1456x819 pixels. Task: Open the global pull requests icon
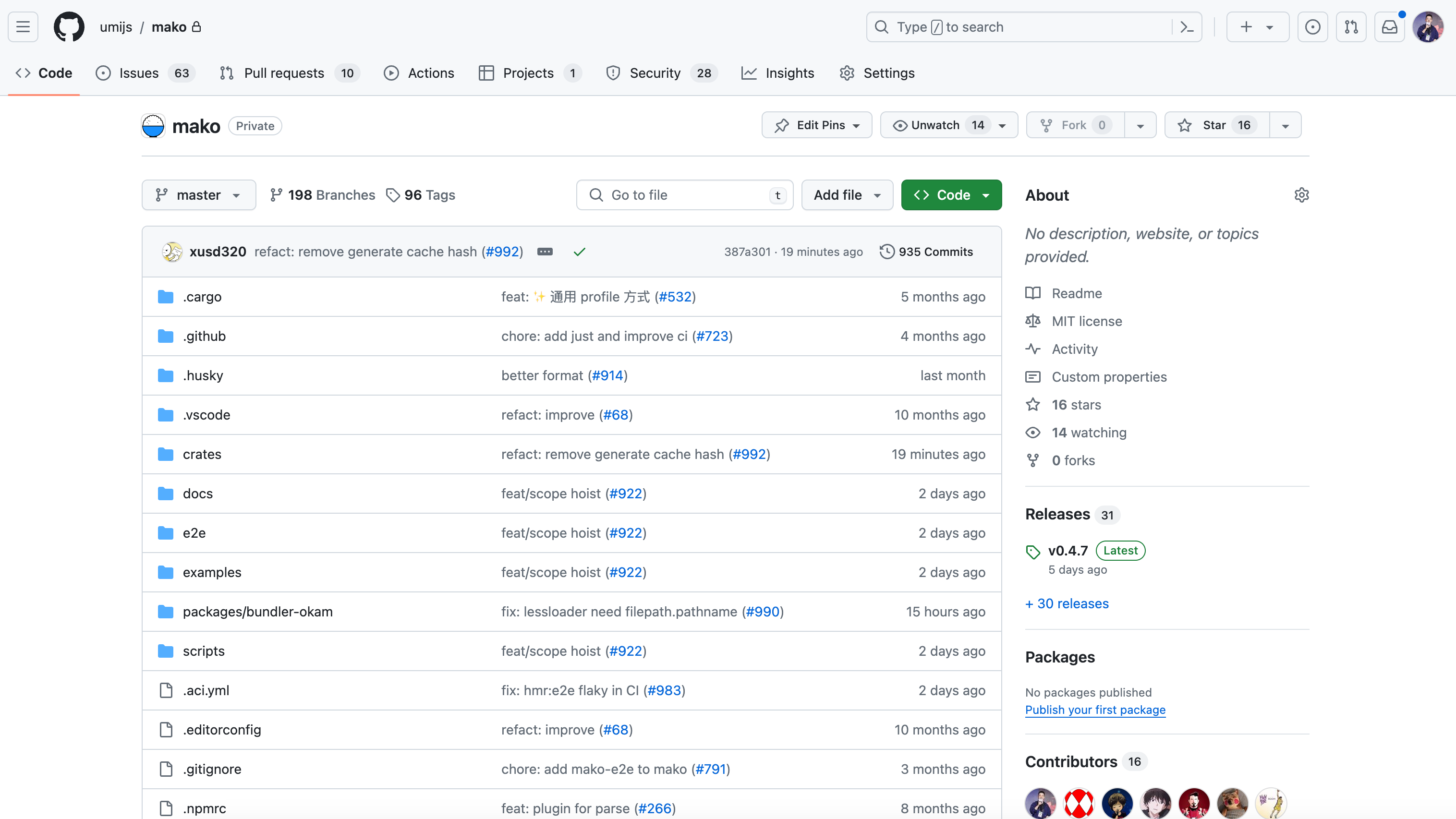pos(1351,26)
